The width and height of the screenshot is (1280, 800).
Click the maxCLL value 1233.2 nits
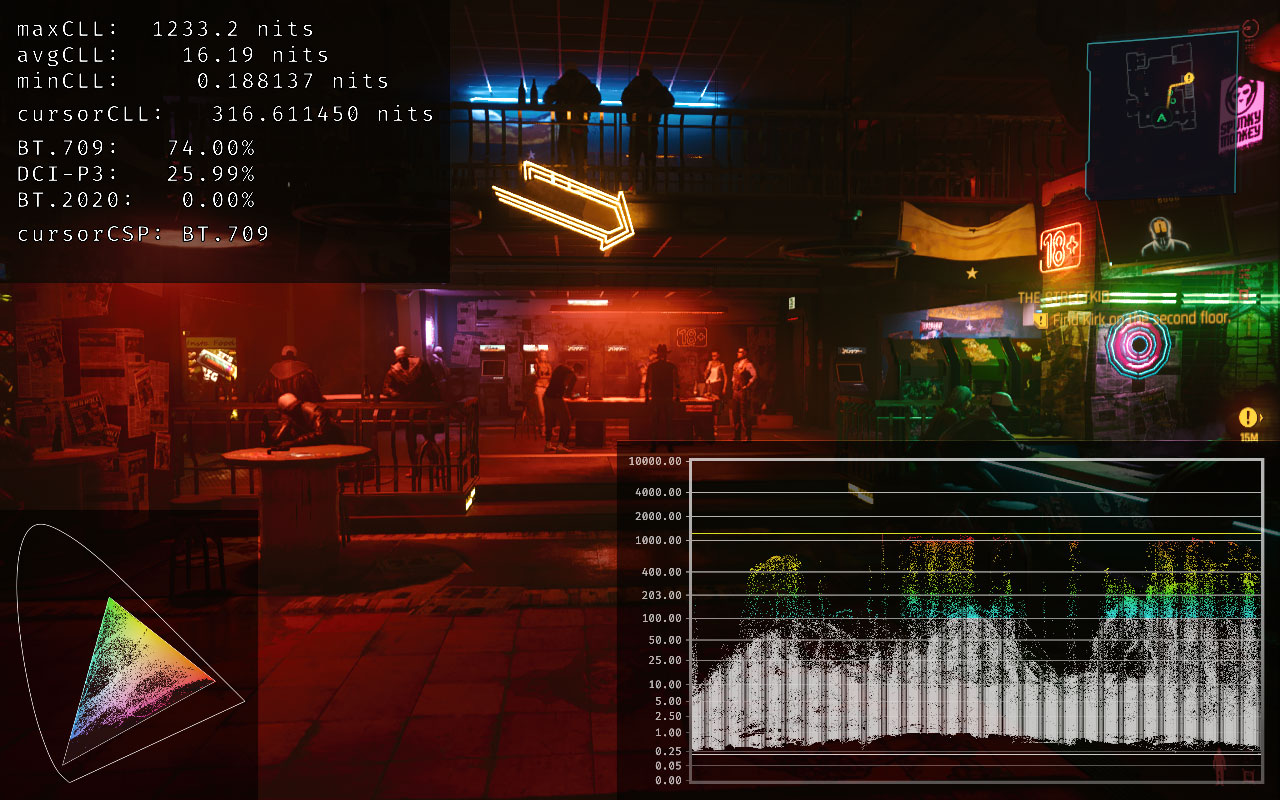coord(233,30)
